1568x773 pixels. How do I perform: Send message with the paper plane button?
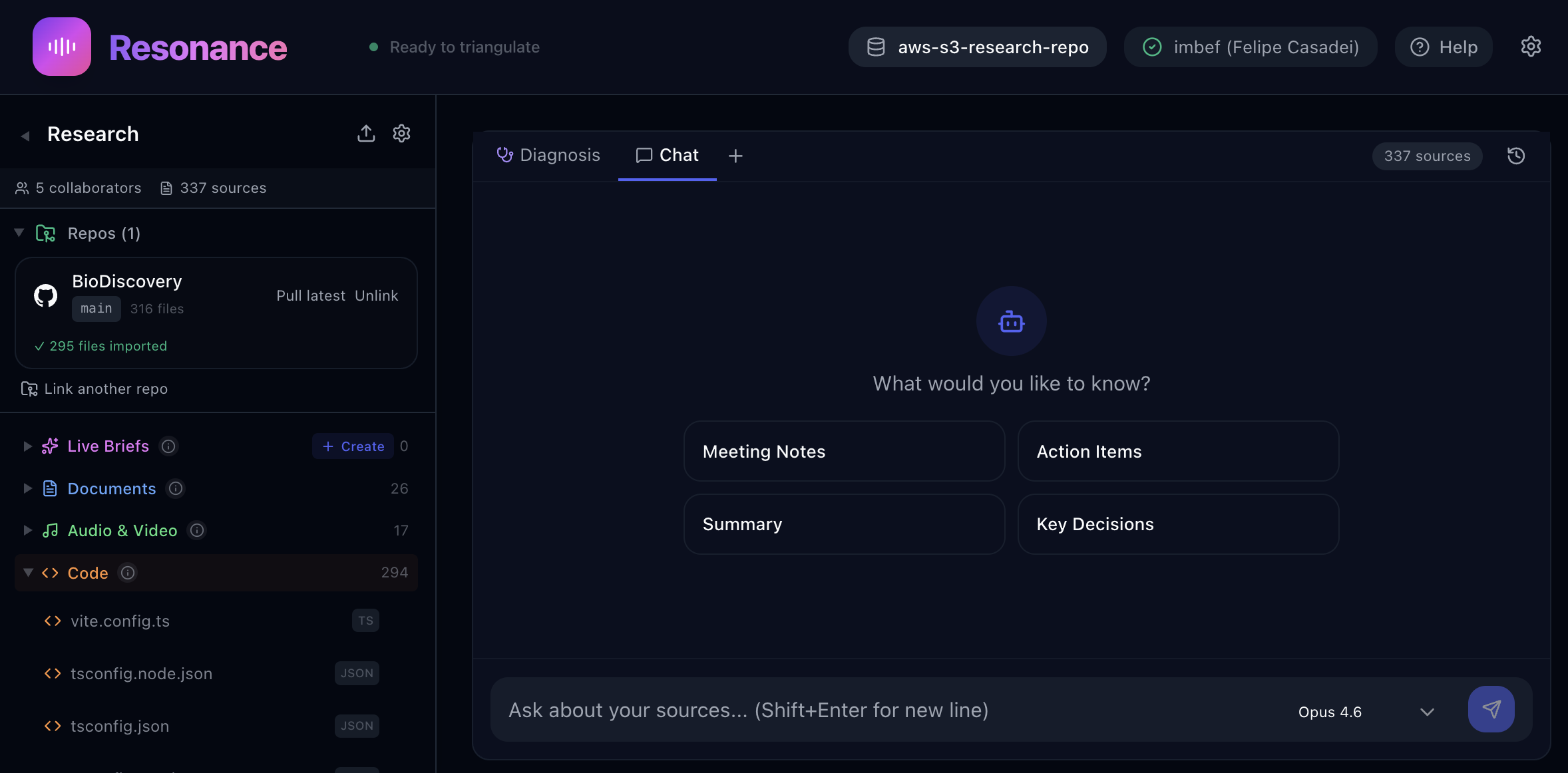pyautogui.click(x=1491, y=709)
